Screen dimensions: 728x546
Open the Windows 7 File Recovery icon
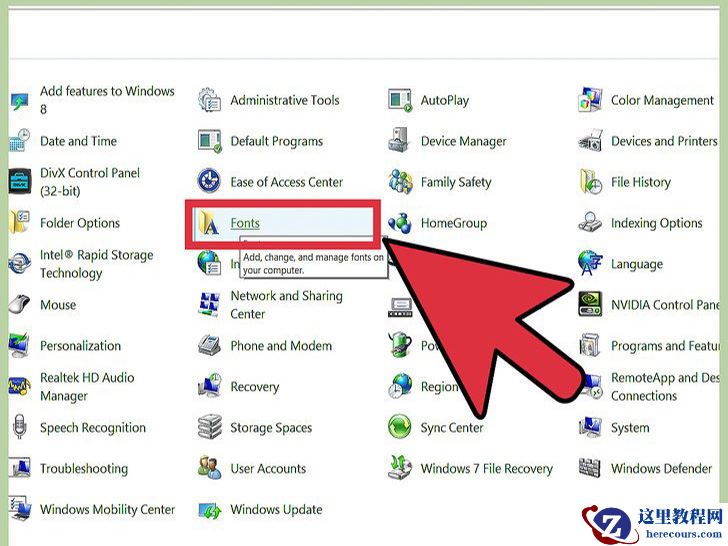400,468
